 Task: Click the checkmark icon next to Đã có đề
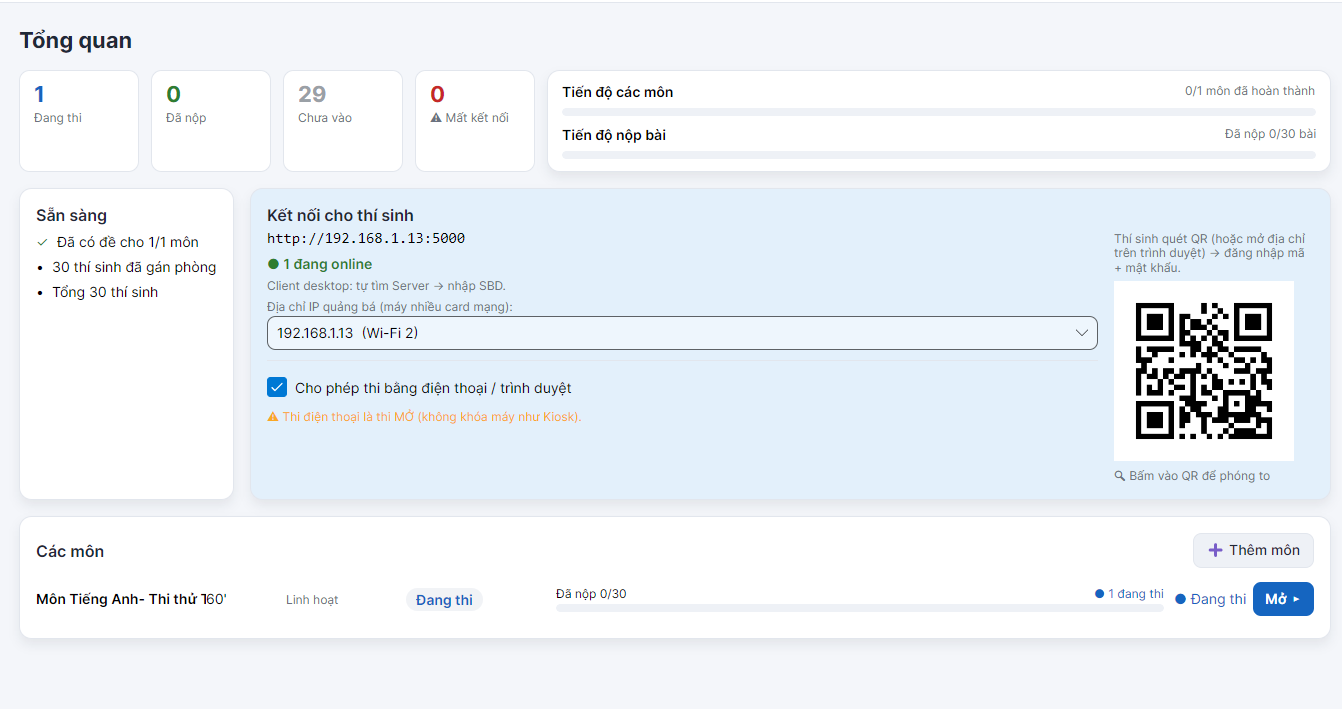click(42, 242)
